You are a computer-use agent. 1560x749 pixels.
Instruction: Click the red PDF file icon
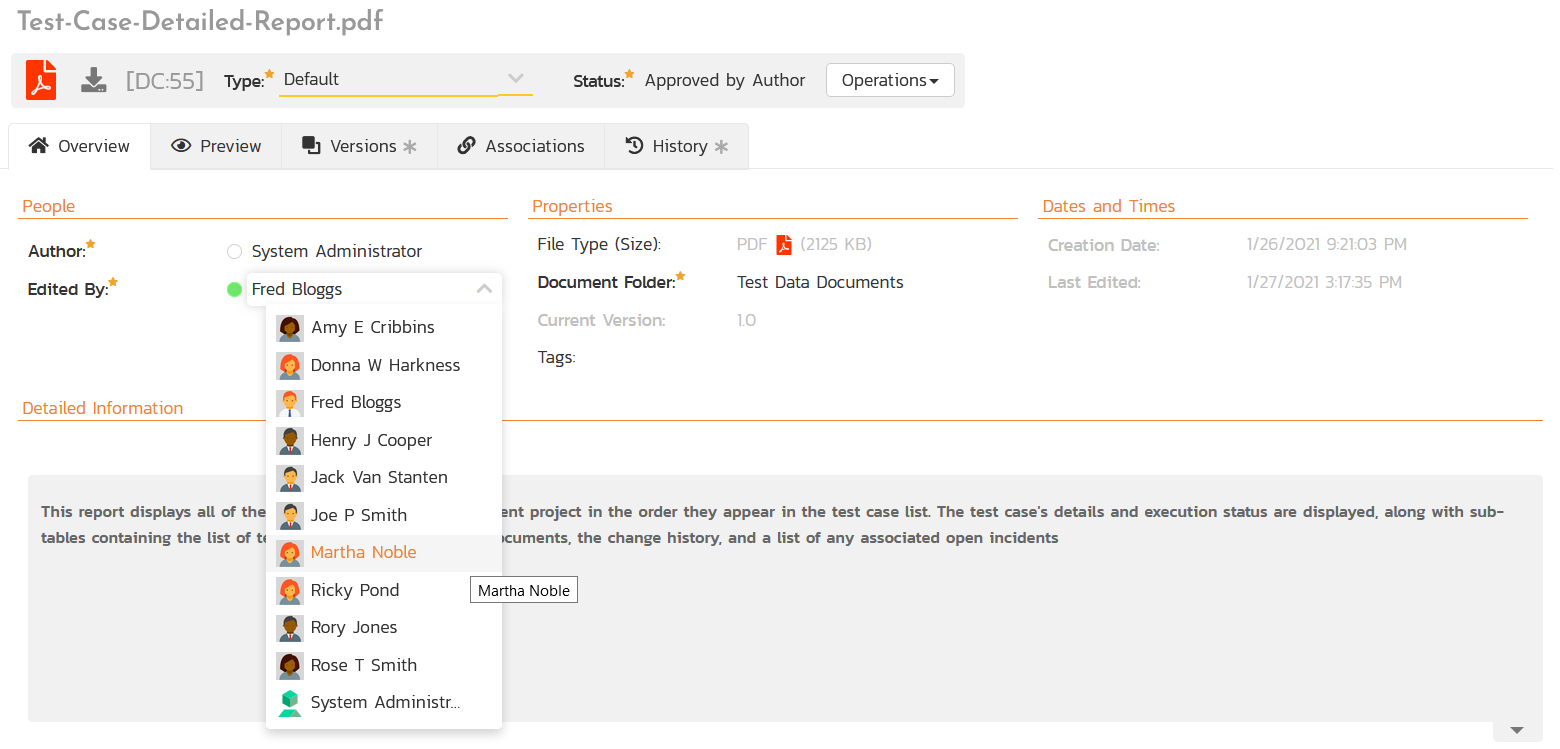pos(41,80)
